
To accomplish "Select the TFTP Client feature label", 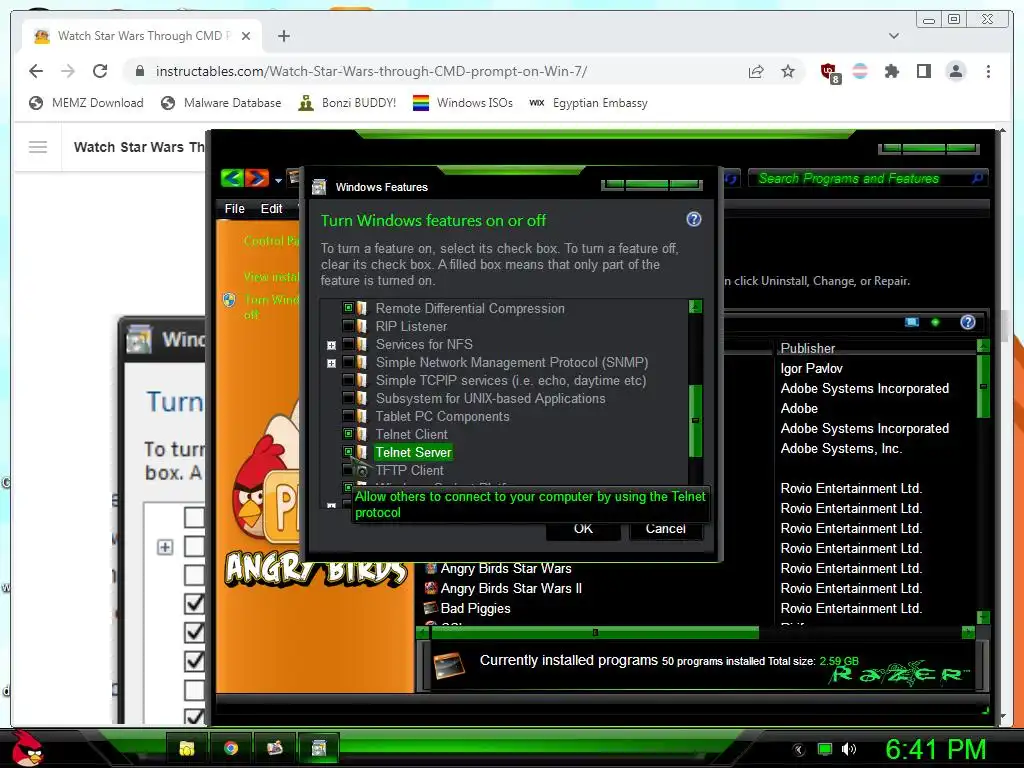I will (x=409, y=470).
